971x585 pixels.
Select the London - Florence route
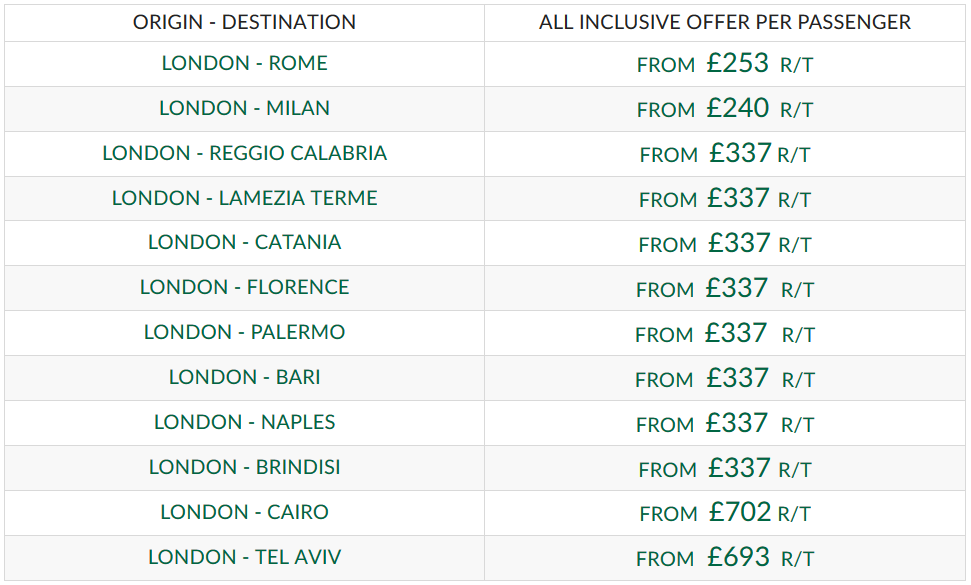tap(244, 287)
